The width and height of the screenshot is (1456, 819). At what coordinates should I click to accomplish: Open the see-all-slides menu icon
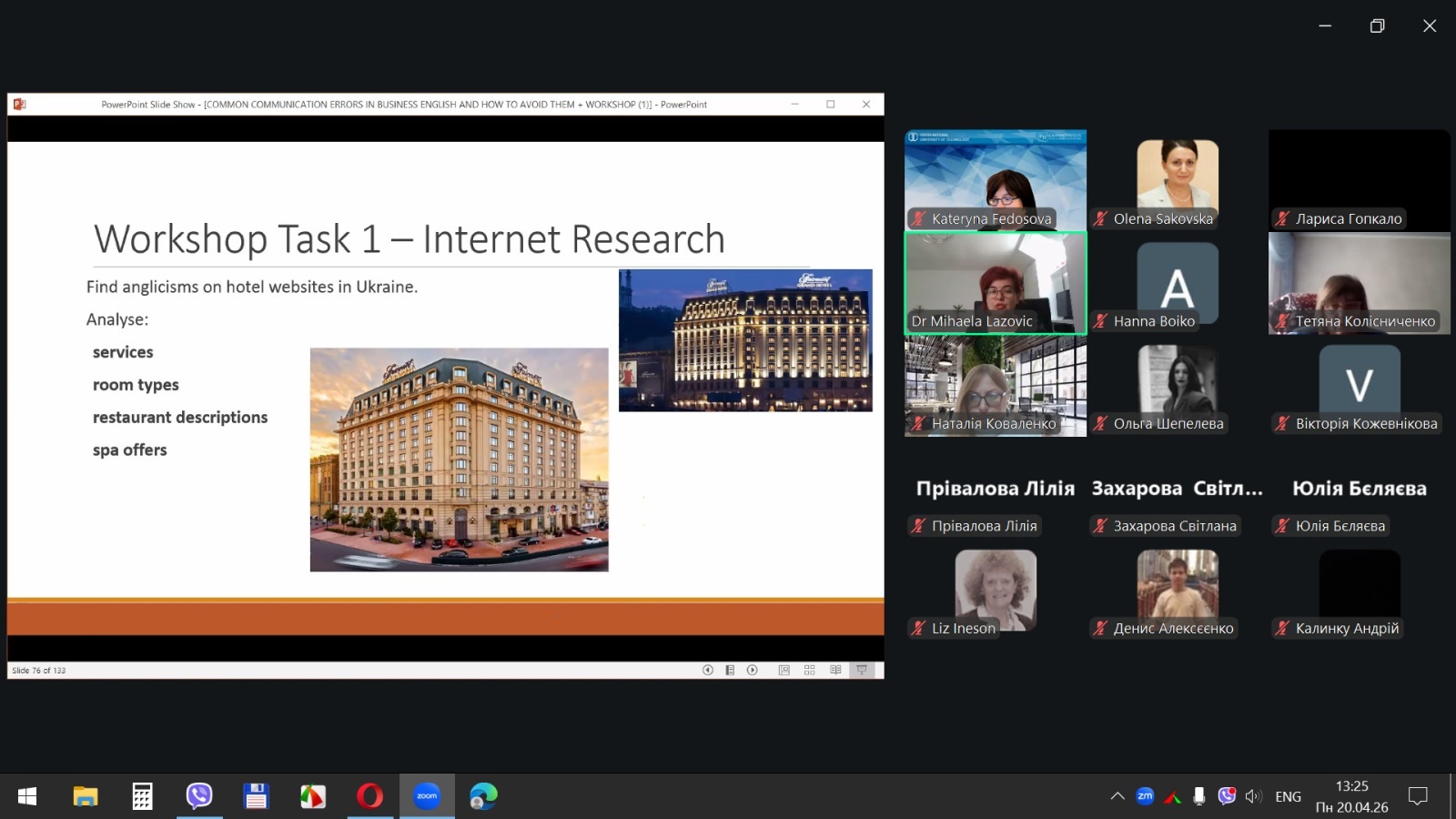click(x=730, y=670)
